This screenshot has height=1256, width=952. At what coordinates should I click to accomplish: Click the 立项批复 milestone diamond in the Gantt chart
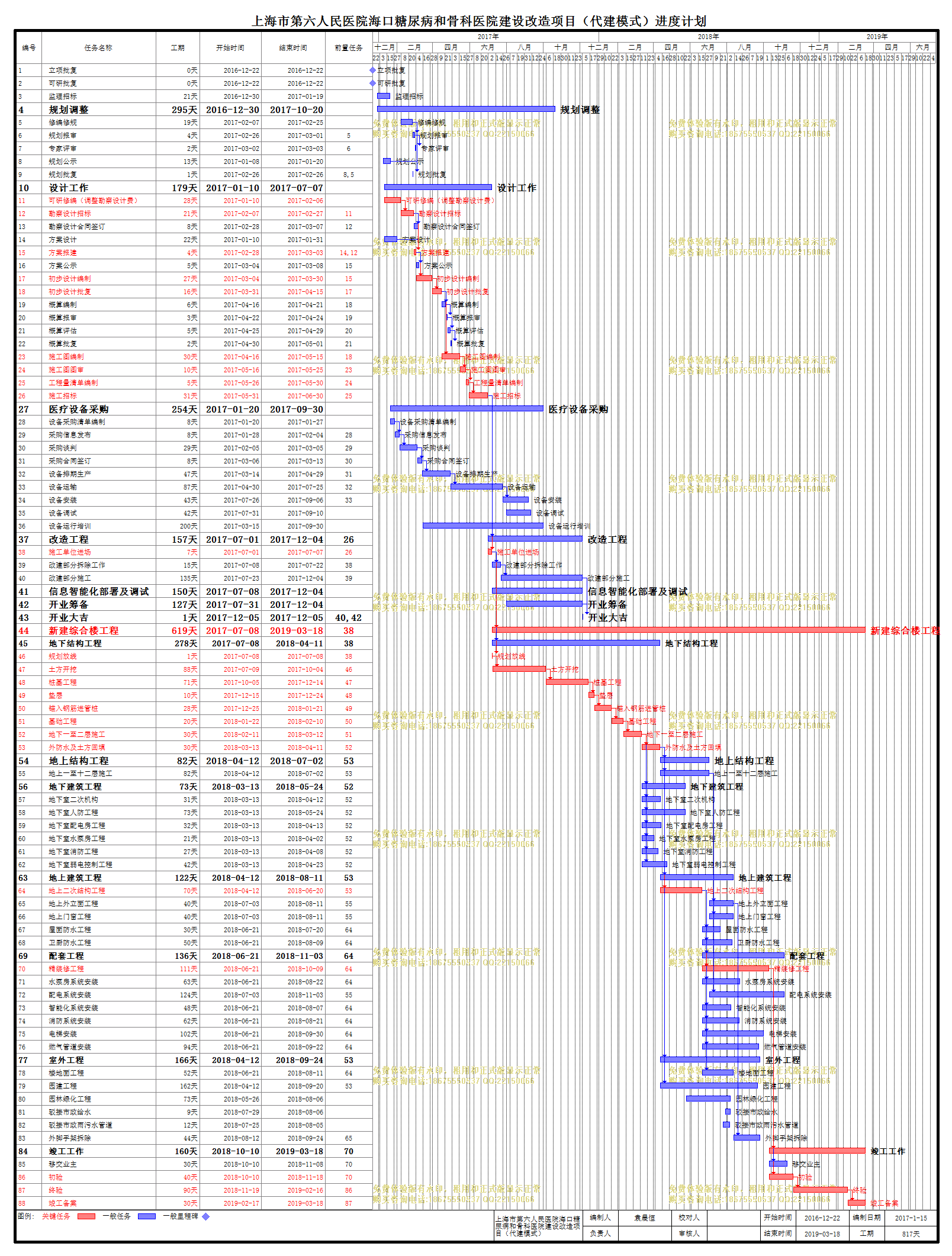[x=373, y=70]
